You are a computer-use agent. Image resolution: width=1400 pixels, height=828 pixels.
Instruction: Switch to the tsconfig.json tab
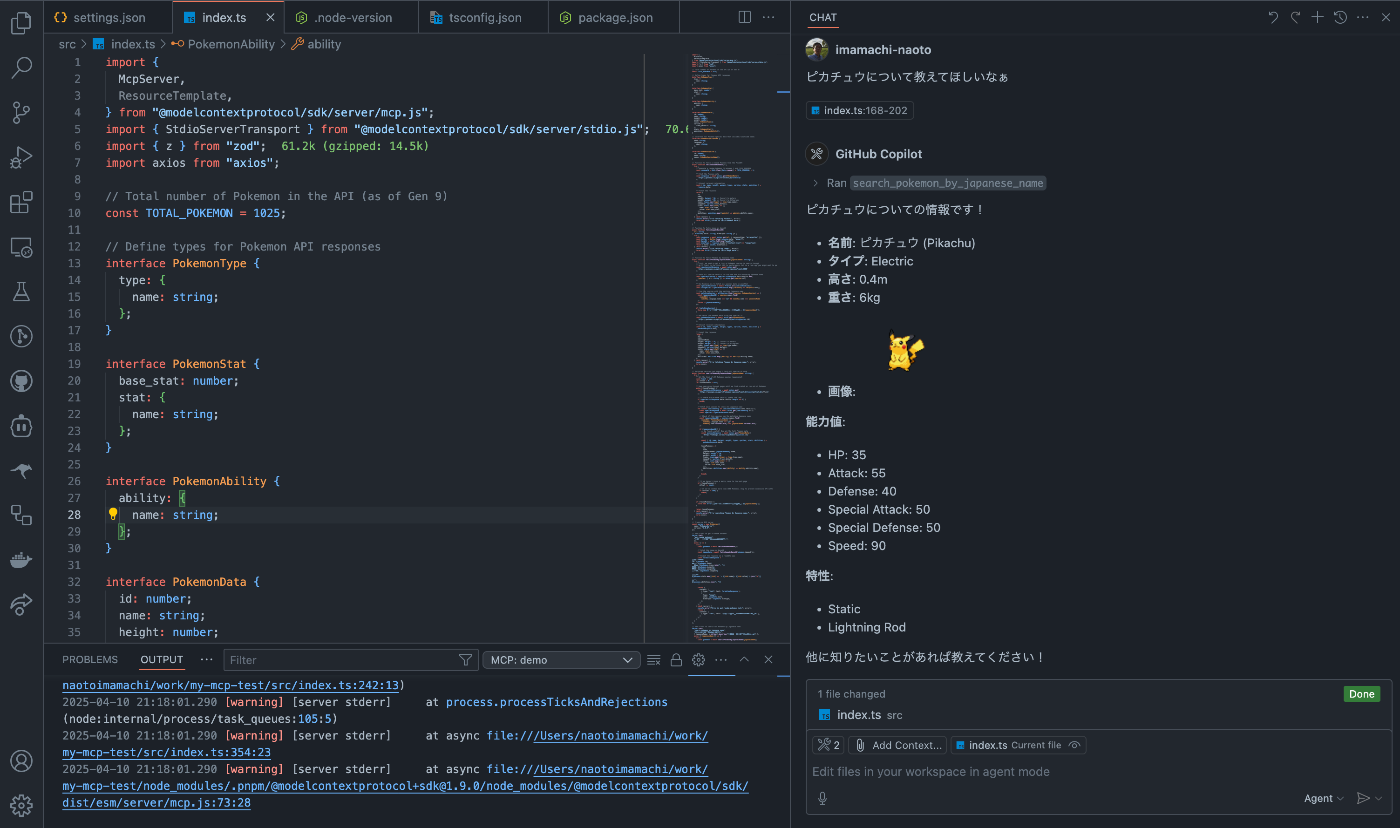(482, 18)
